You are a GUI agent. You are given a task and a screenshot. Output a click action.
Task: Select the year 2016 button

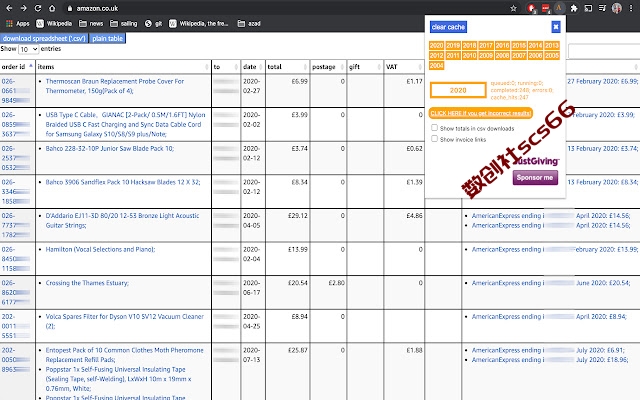[502, 45]
